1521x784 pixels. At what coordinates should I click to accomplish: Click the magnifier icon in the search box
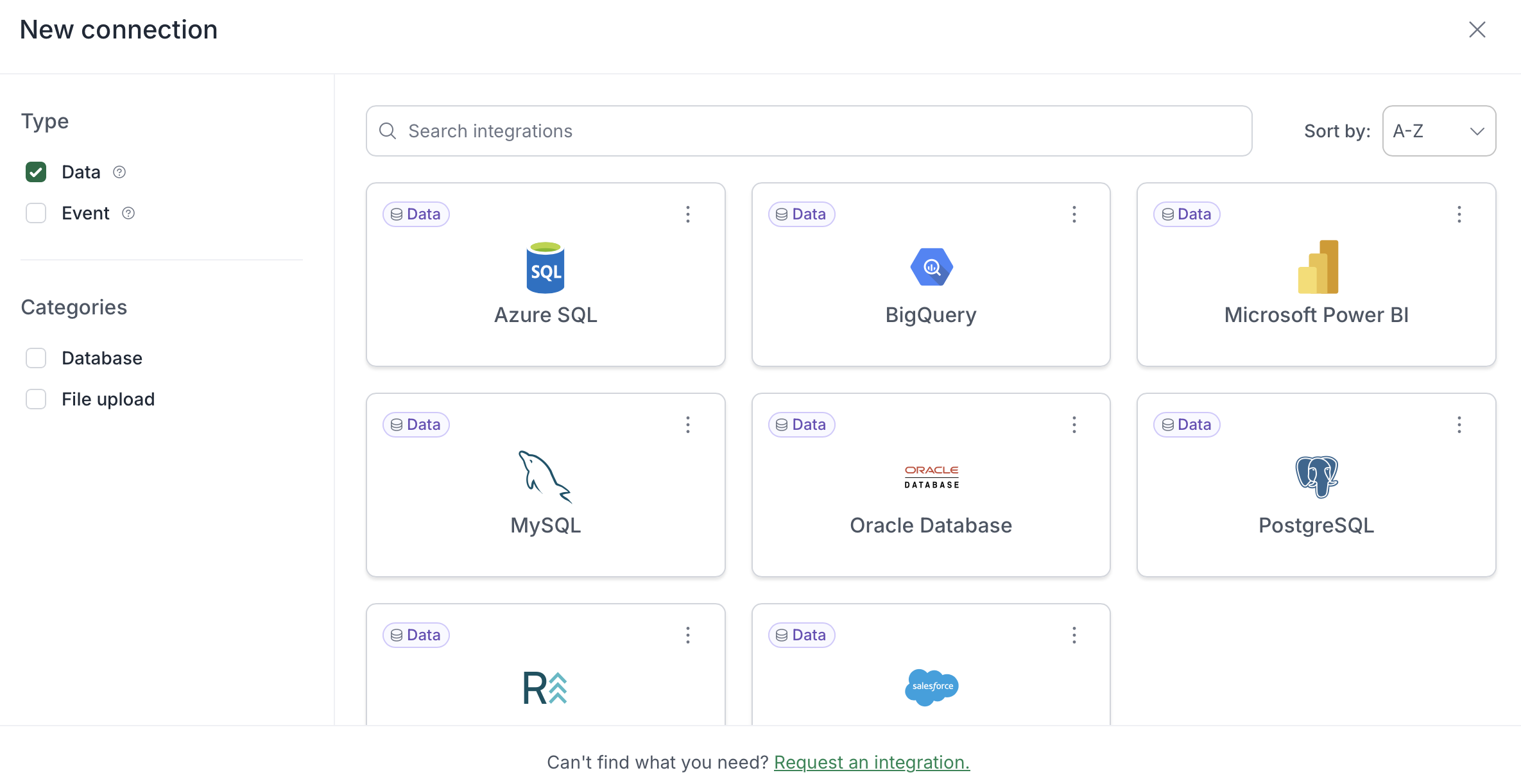(388, 131)
